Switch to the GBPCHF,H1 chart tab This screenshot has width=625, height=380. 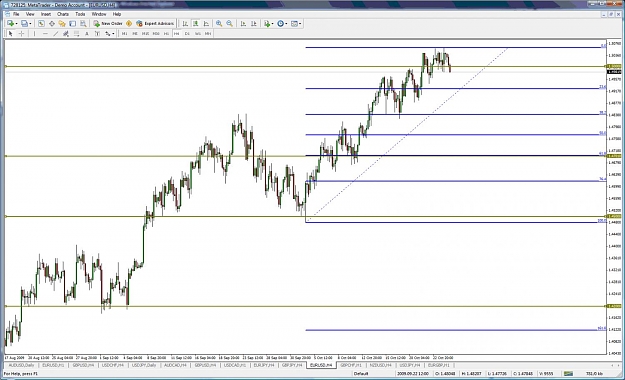[351, 365]
